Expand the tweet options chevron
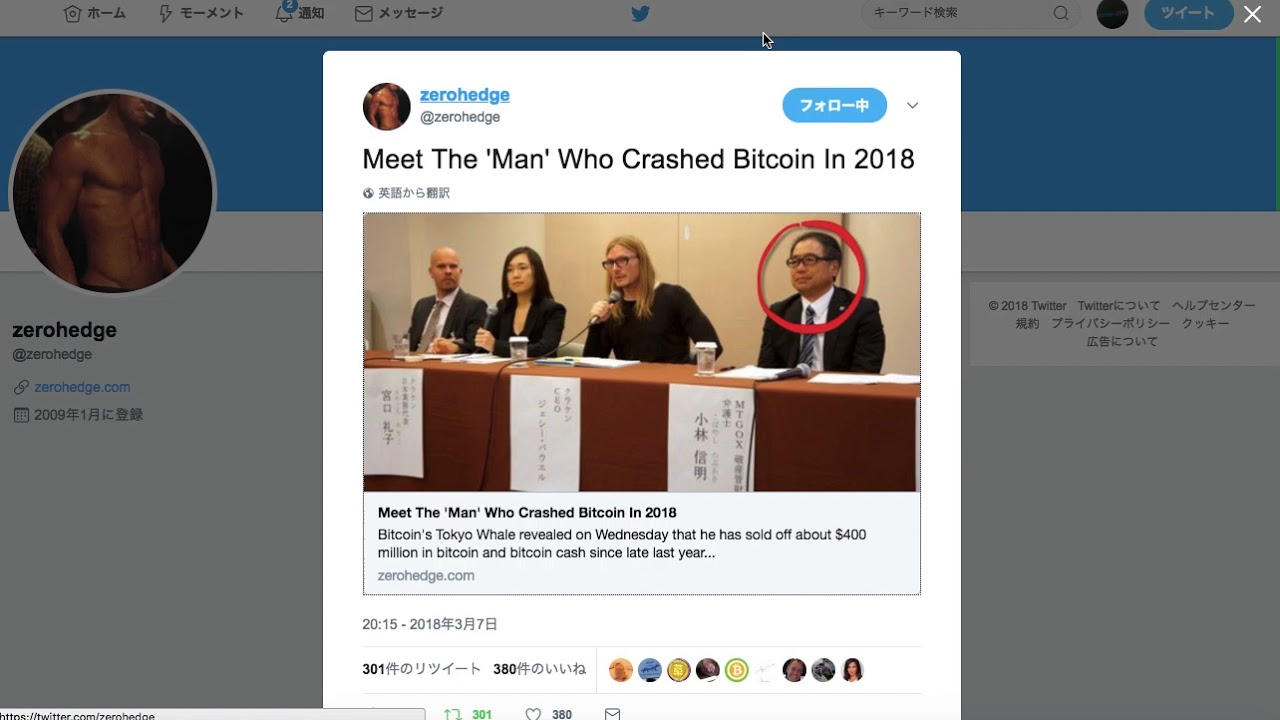Viewport: 1280px width, 720px height. 912,105
